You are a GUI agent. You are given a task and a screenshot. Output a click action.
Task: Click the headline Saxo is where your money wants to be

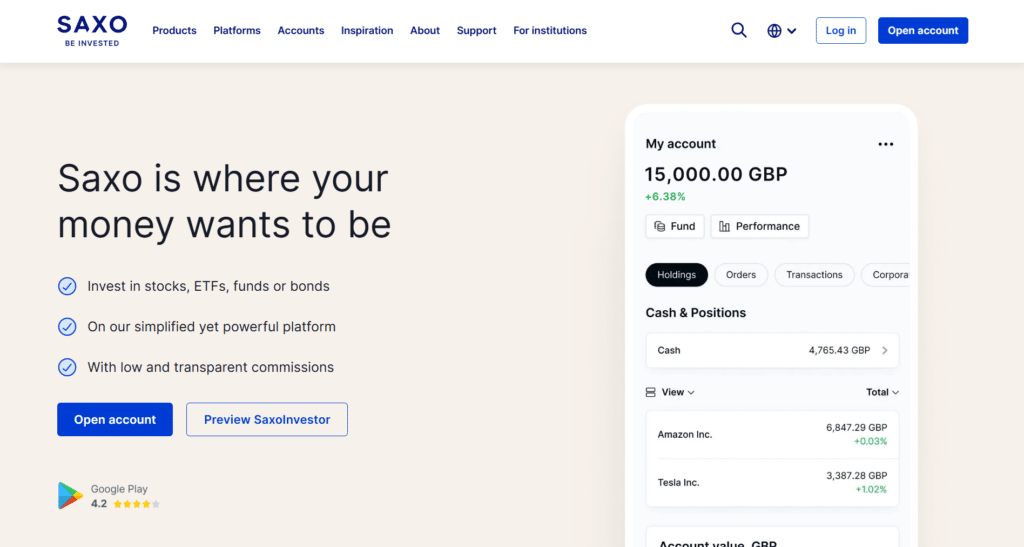[x=224, y=201]
